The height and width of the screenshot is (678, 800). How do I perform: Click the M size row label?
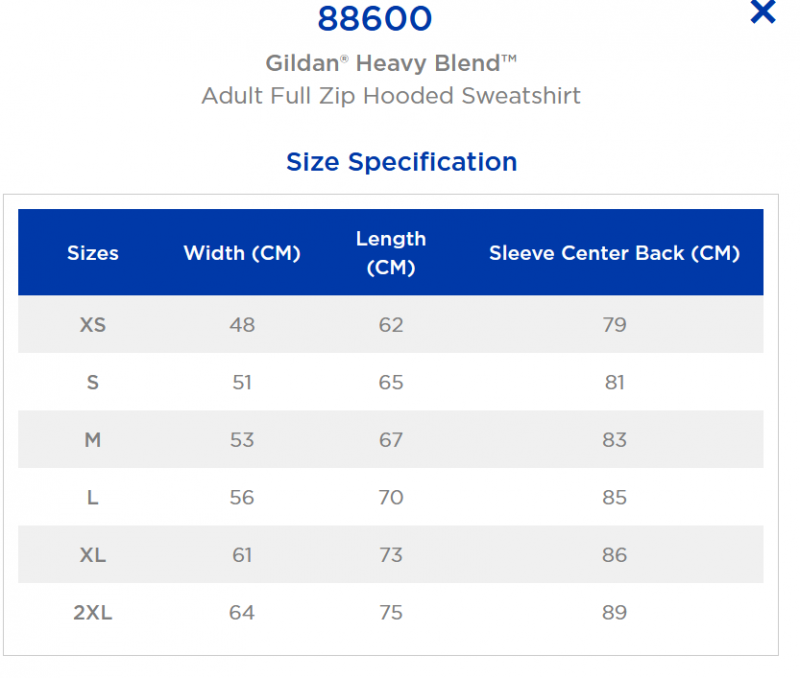point(93,440)
